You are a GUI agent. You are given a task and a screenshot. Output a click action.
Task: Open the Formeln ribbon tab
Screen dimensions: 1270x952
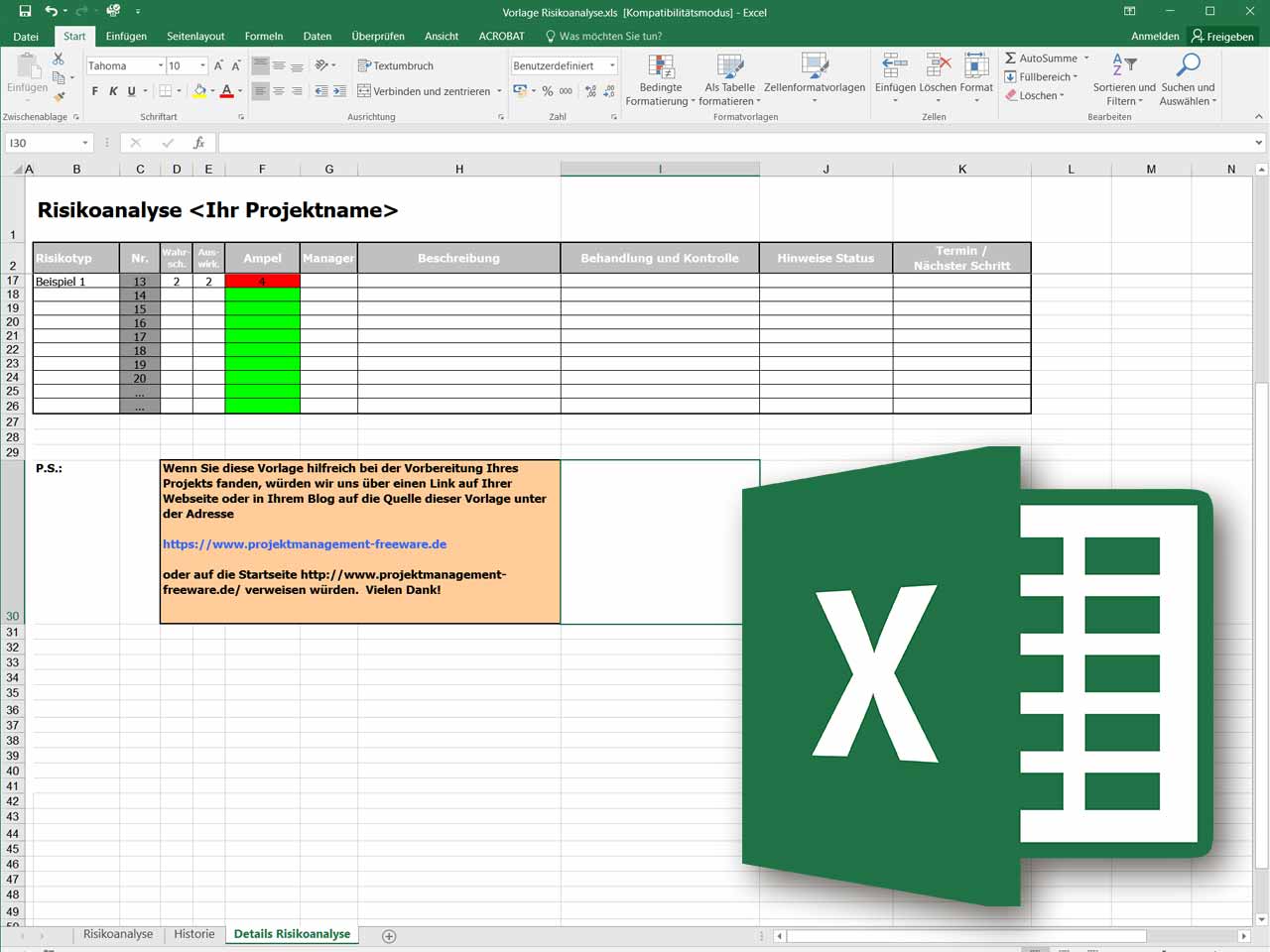tap(264, 36)
